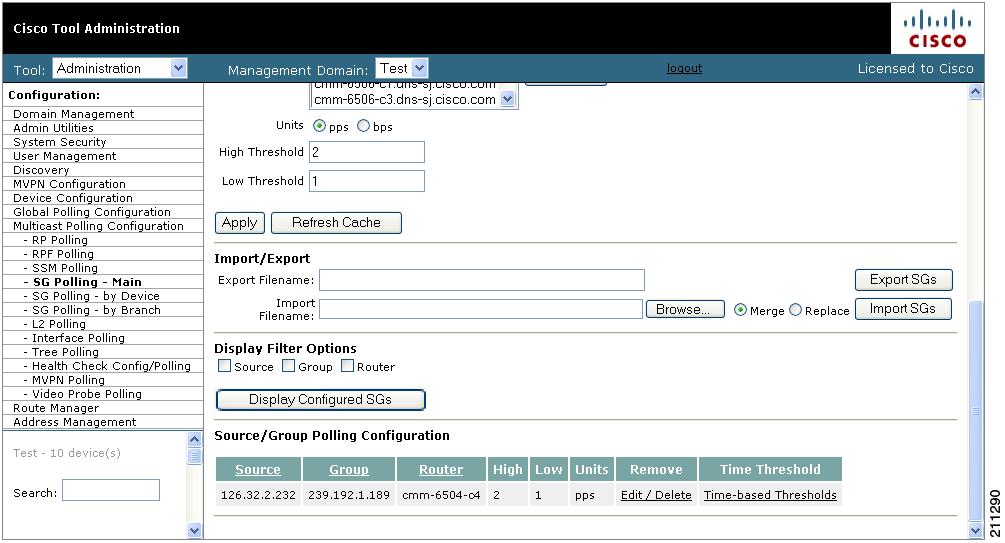Click the High Threshold input field

[x=367, y=152]
